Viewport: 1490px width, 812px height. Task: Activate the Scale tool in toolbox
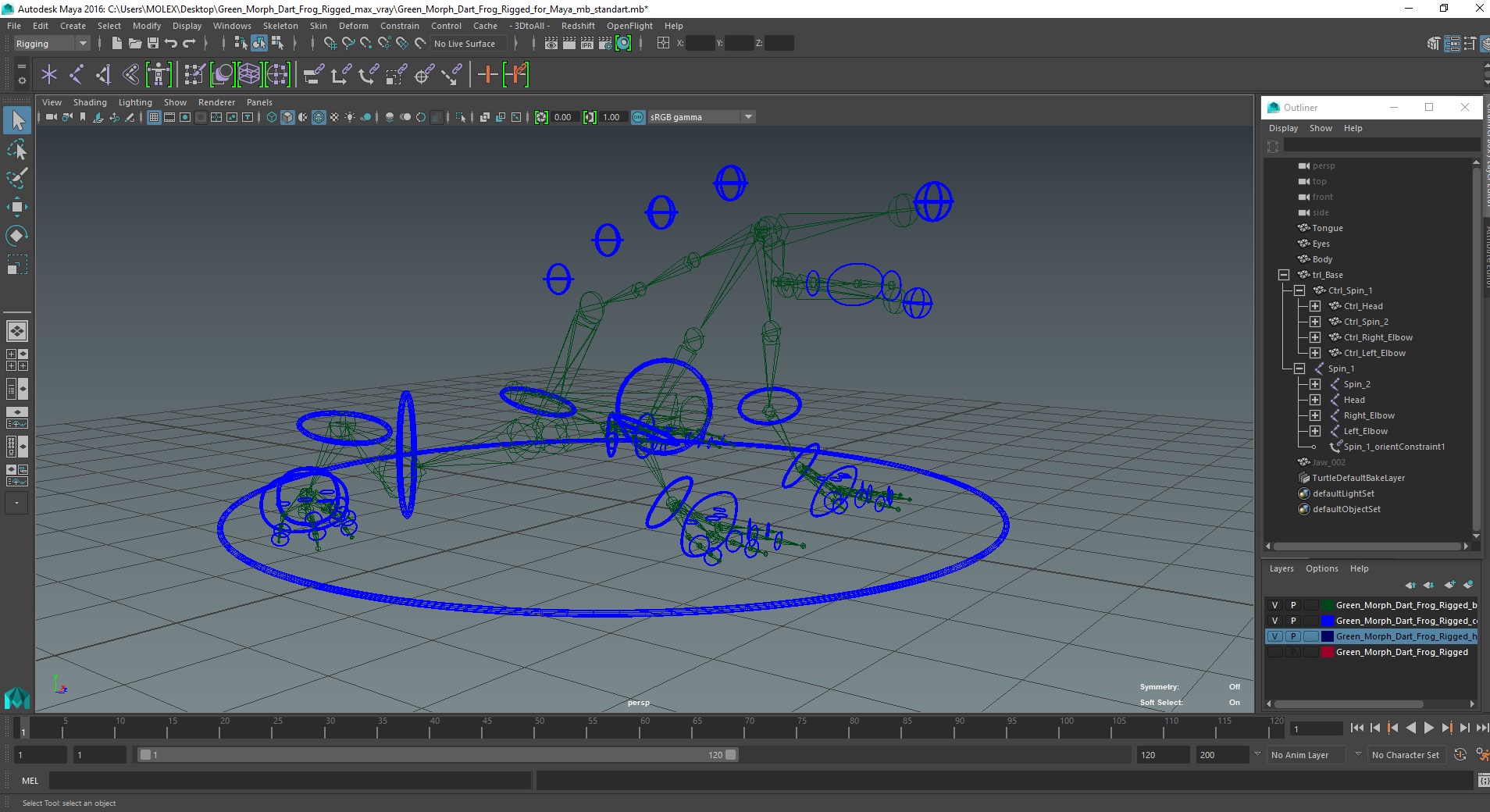coord(17,265)
